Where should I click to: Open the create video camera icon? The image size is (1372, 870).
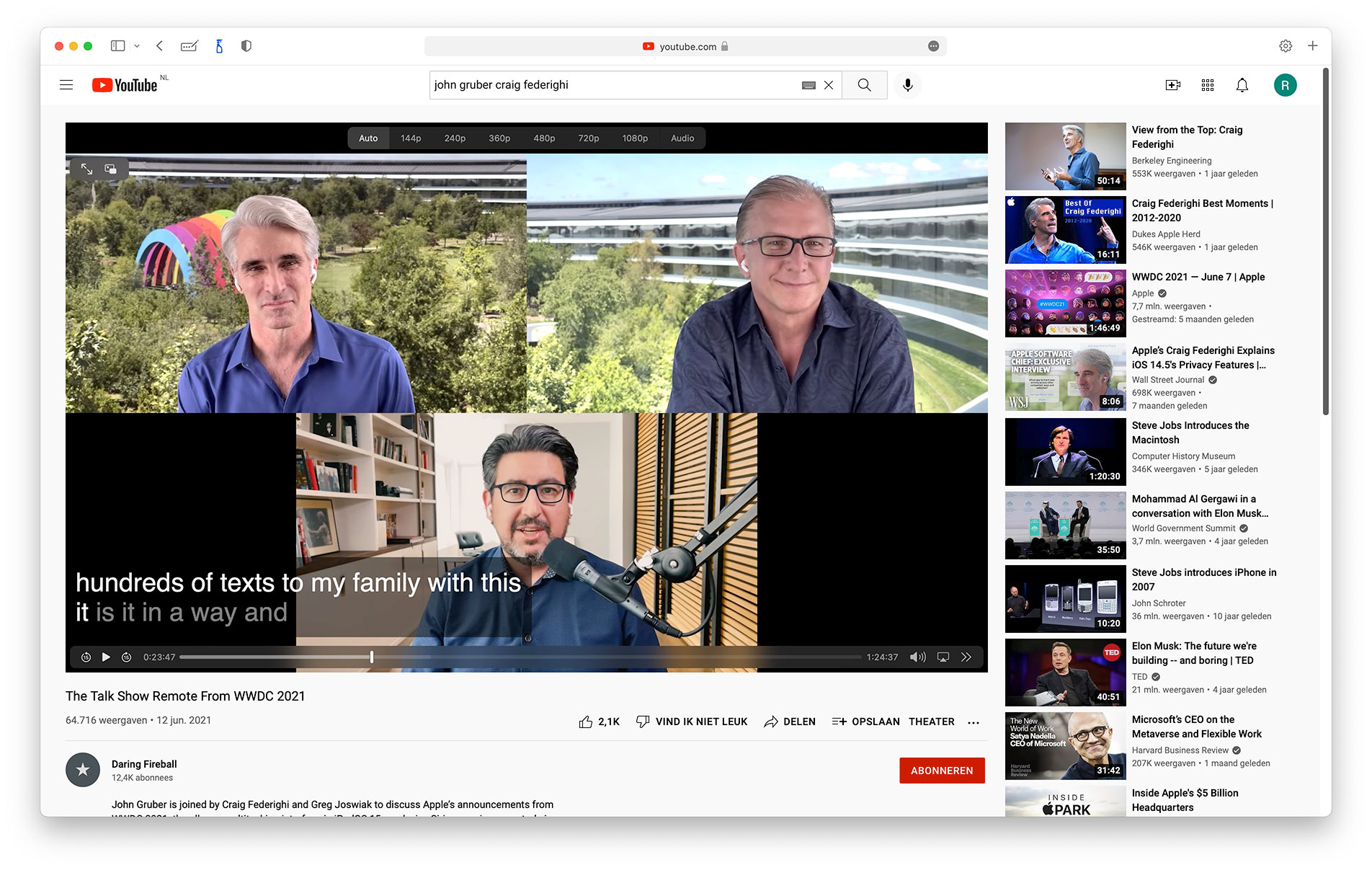[x=1173, y=85]
